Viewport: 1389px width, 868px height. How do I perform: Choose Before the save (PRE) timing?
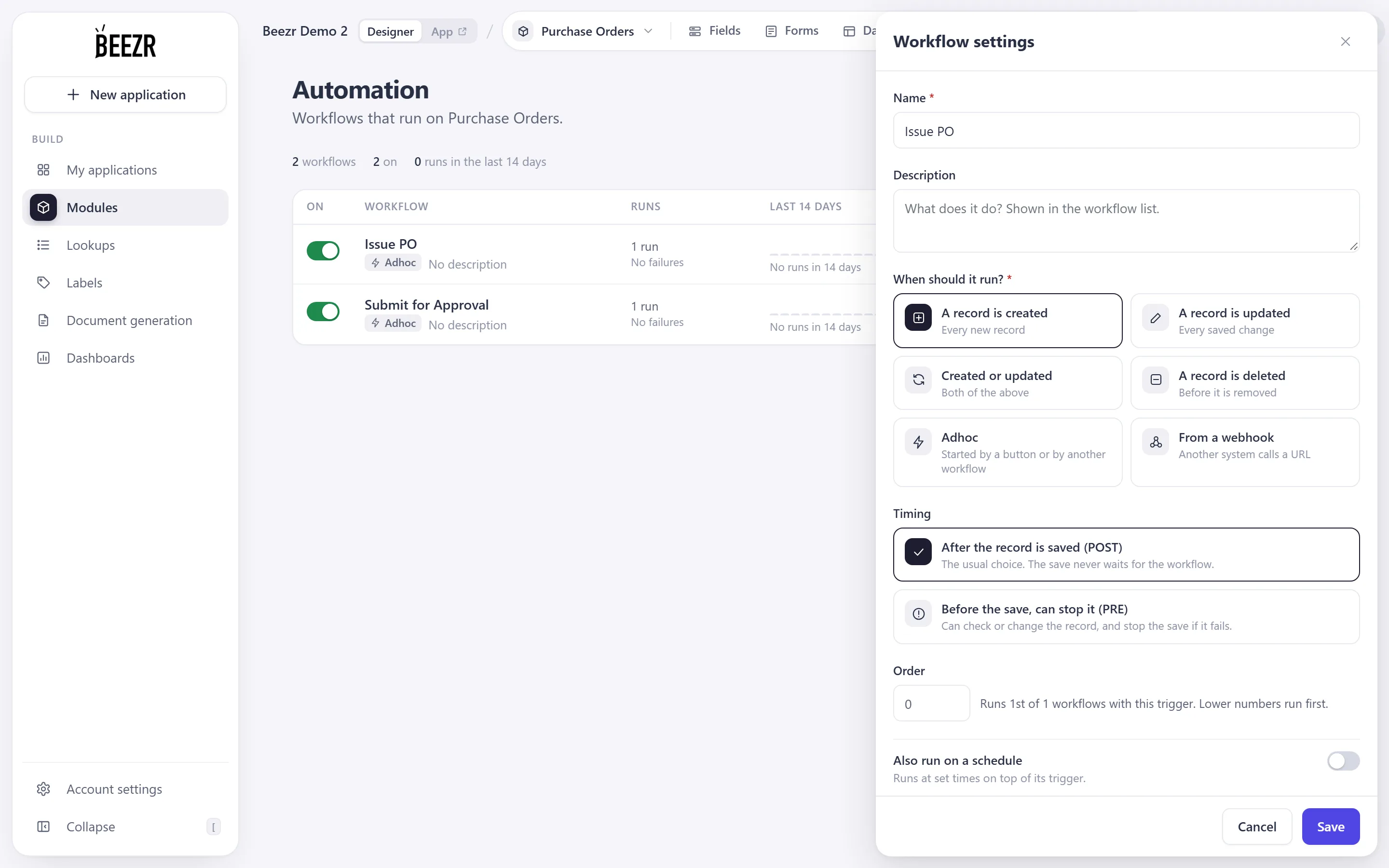[x=1126, y=617]
